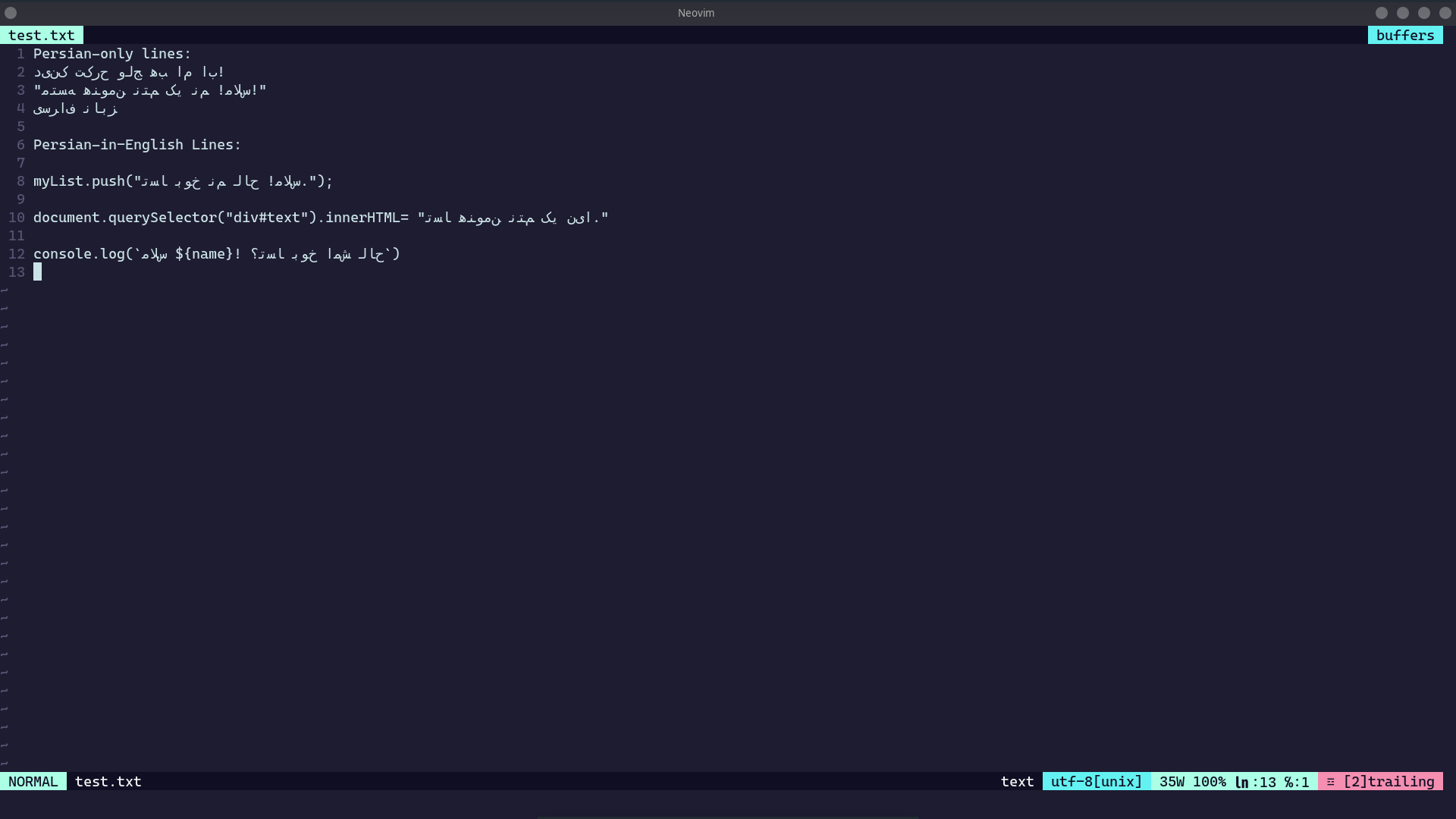The image size is (1456, 819).
Task: Click test.txt filename in the statusline
Action: [108, 781]
